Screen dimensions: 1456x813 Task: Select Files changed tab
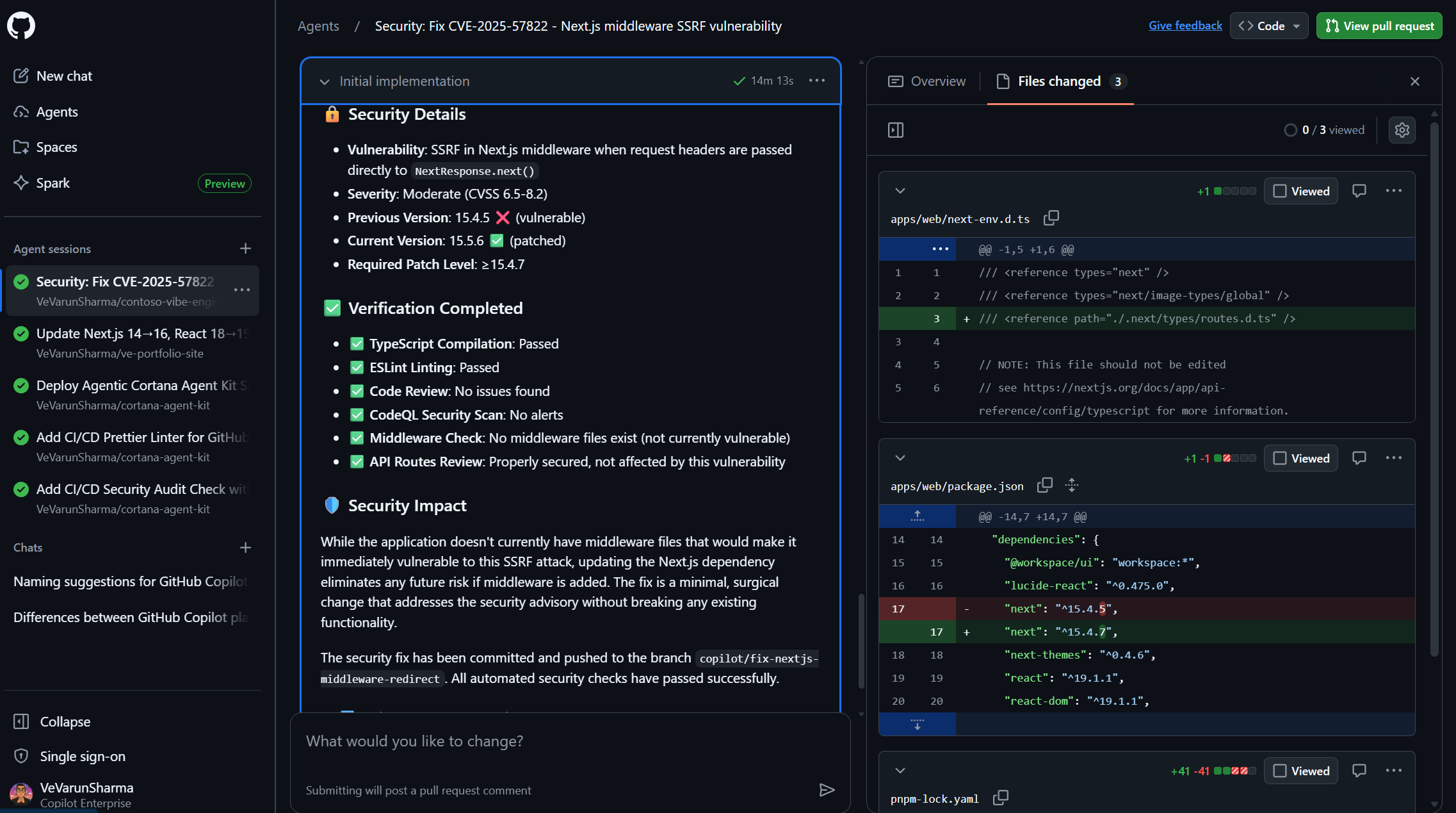tap(1060, 81)
